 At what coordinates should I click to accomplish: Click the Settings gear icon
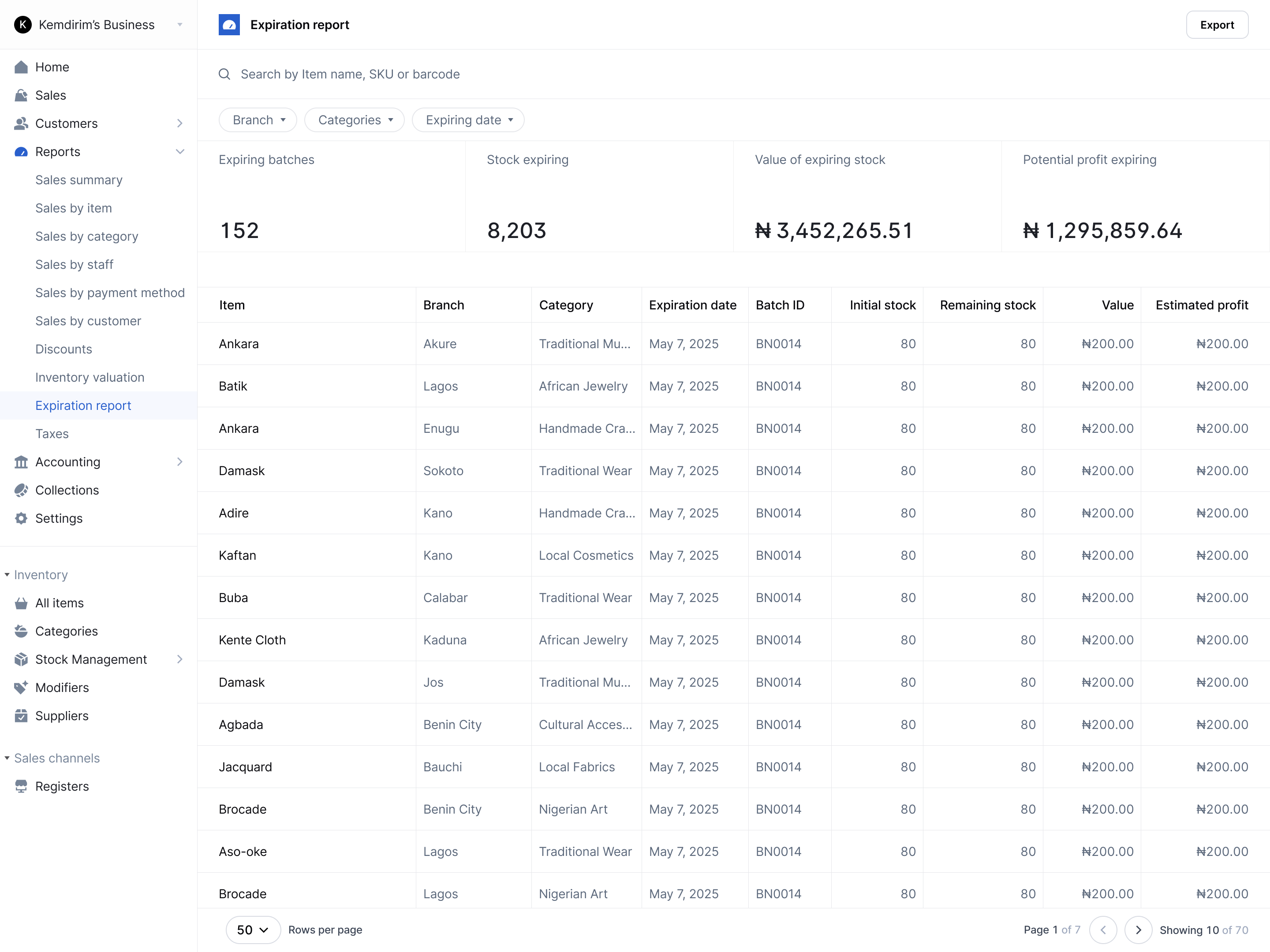pos(21,518)
